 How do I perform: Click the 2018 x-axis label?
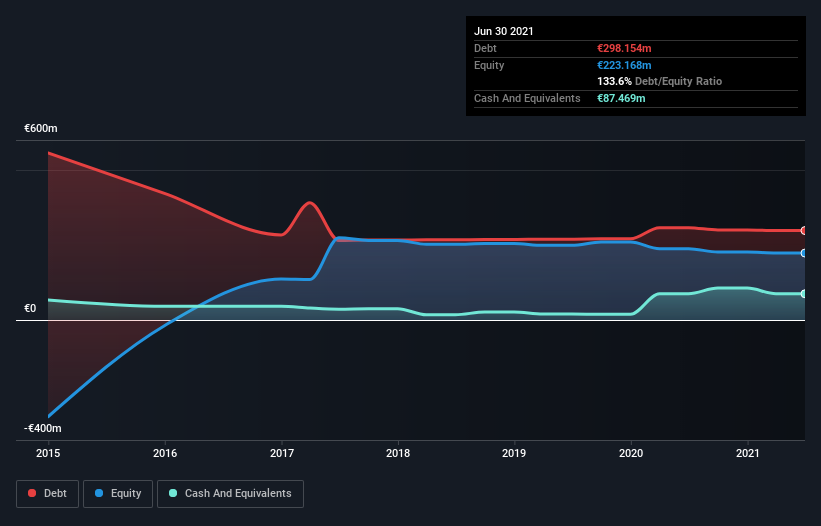(398, 453)
